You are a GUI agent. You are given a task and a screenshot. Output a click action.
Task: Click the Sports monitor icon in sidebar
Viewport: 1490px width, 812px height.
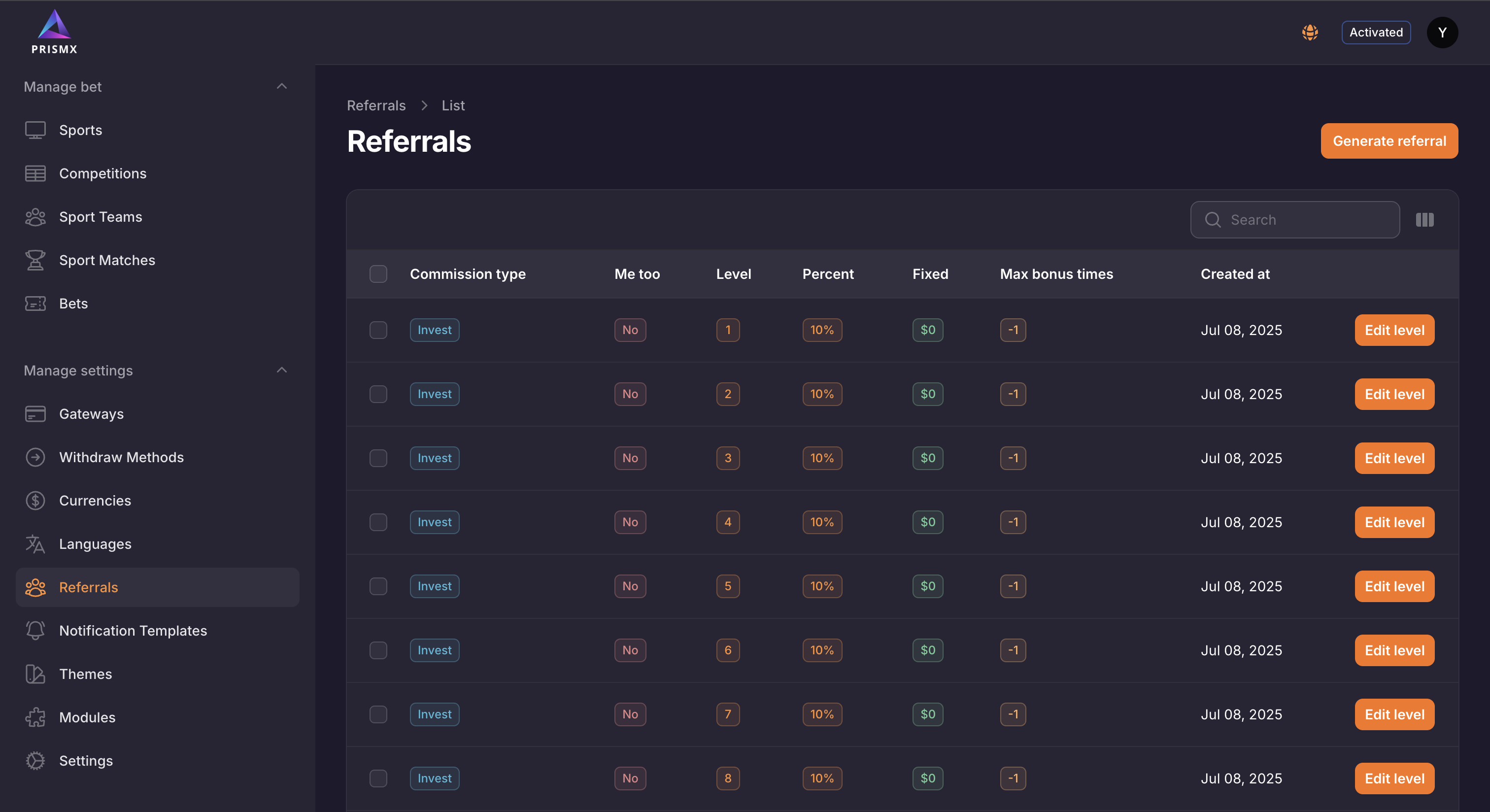35,130
